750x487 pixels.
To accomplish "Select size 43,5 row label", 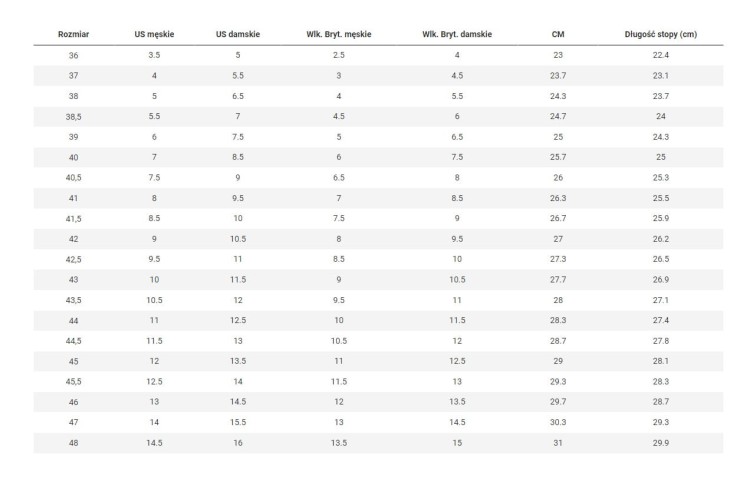I will coord(73,300).
